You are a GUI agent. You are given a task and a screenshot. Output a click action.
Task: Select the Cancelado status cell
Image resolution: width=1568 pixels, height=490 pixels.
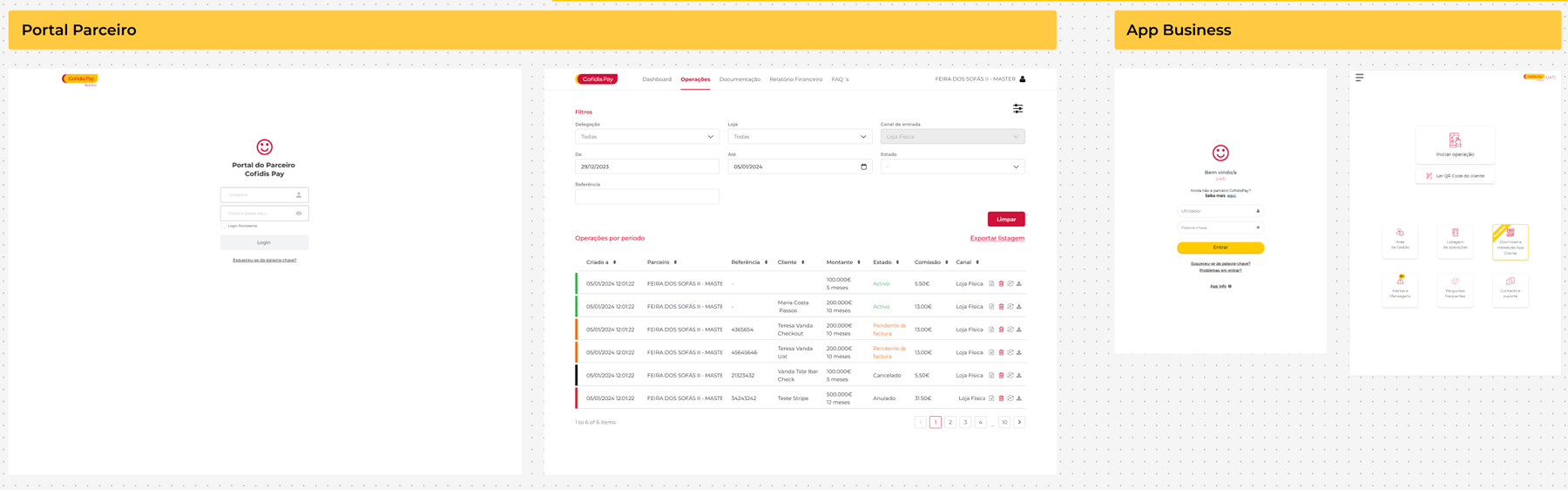pos(887,376)
